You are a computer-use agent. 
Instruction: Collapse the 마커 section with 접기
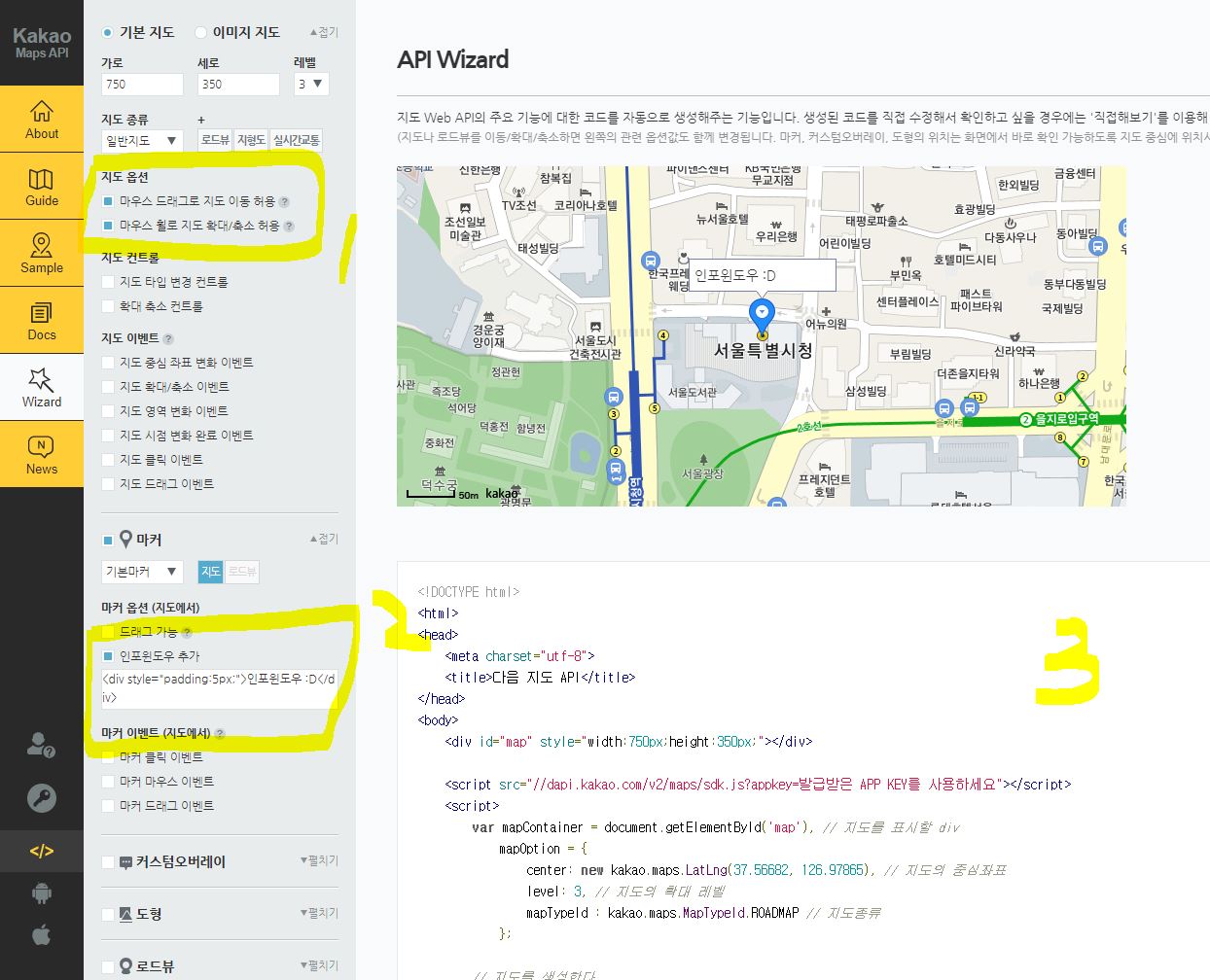(x=324, y=539)
